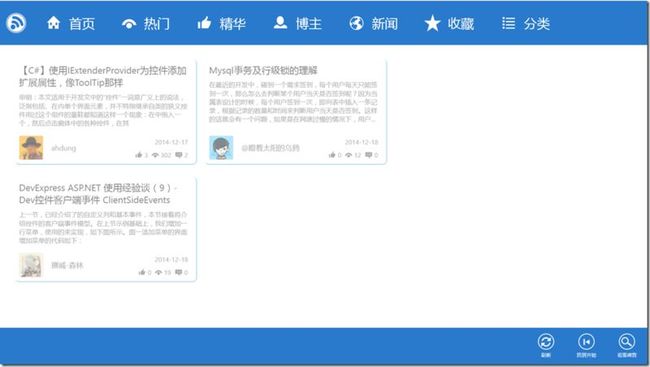Switch to the 热门 hot tab
The width and height of the screenshot is (650, 367).
pos(146,24)
